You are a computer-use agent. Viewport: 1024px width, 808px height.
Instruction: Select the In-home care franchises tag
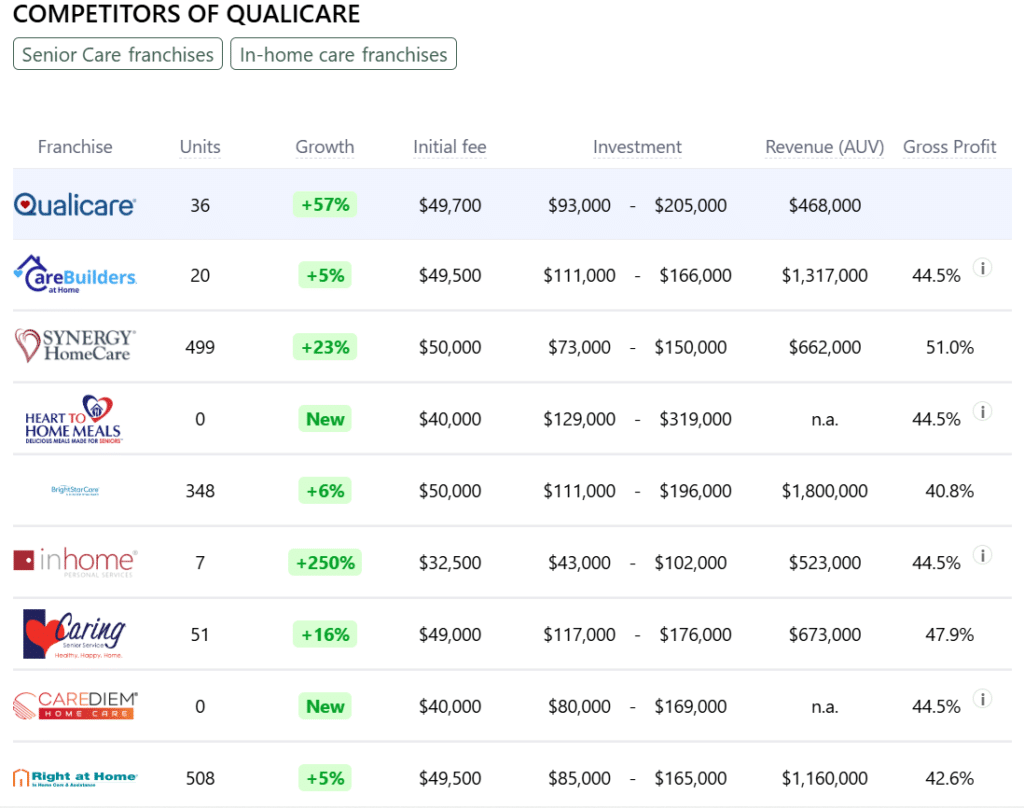(344, 54)
